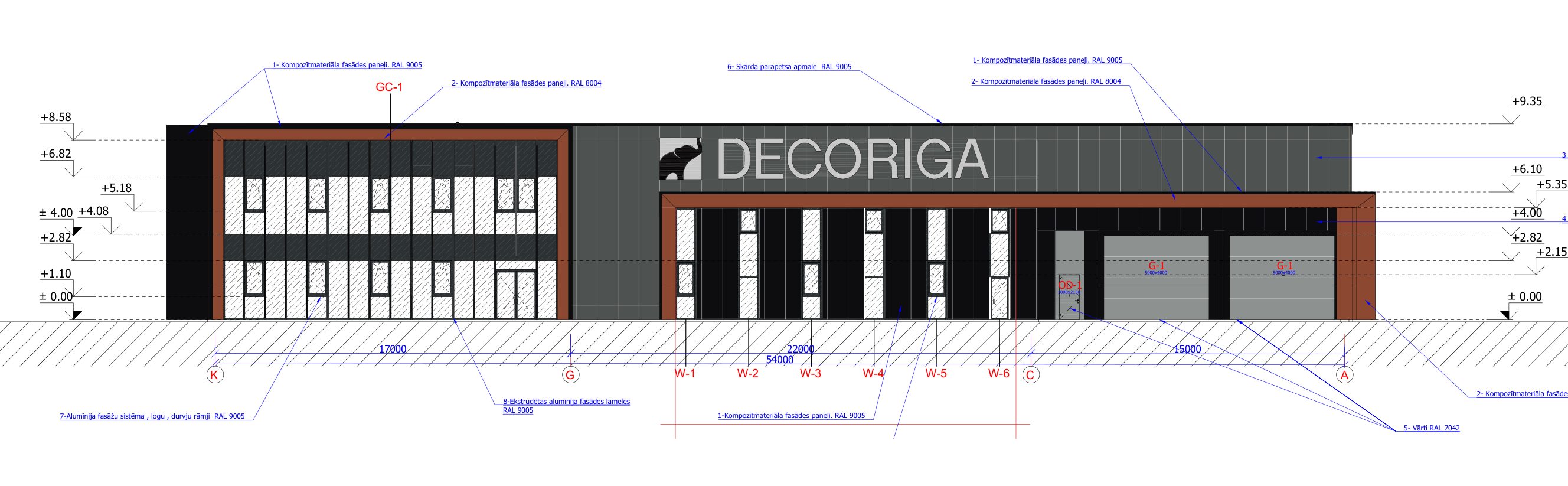Click grid axis circle C

click(x=1031, y=375)
